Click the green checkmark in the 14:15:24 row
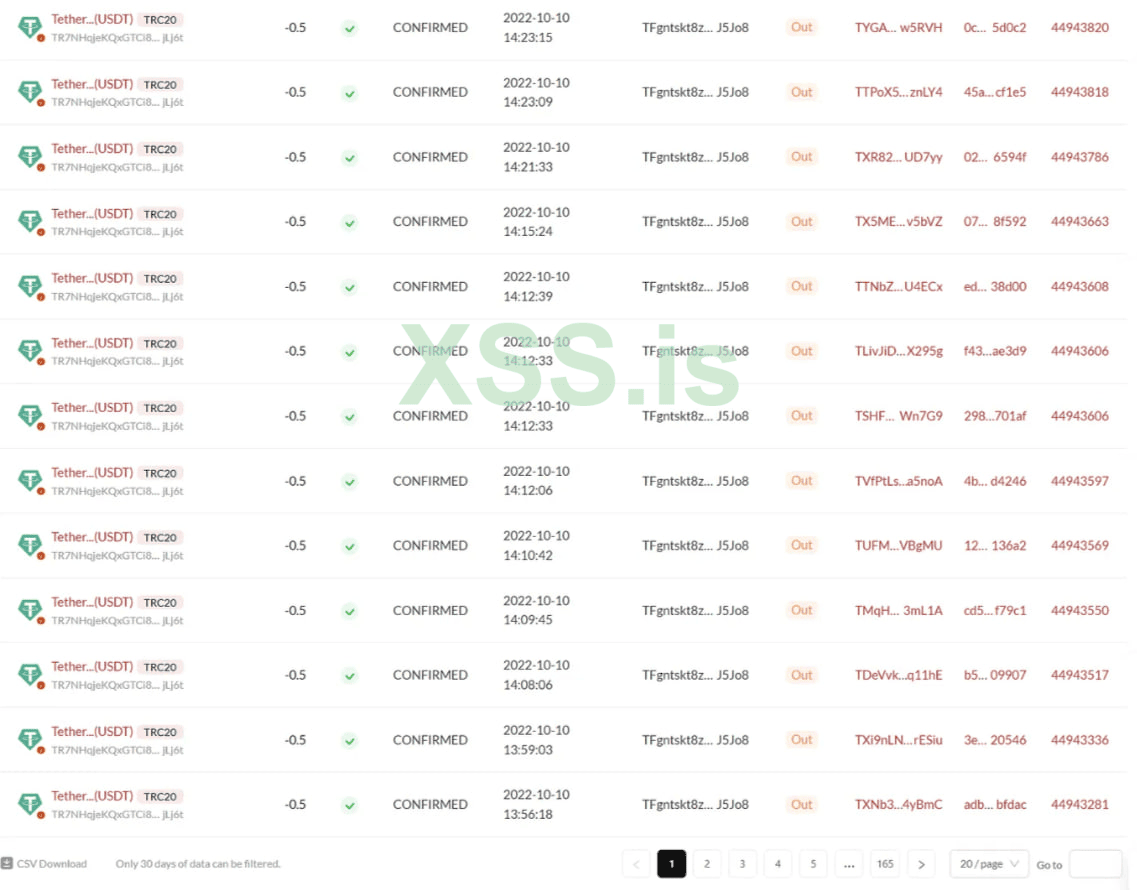Viewport: 1137px width, 890px height. pos(349,222)
